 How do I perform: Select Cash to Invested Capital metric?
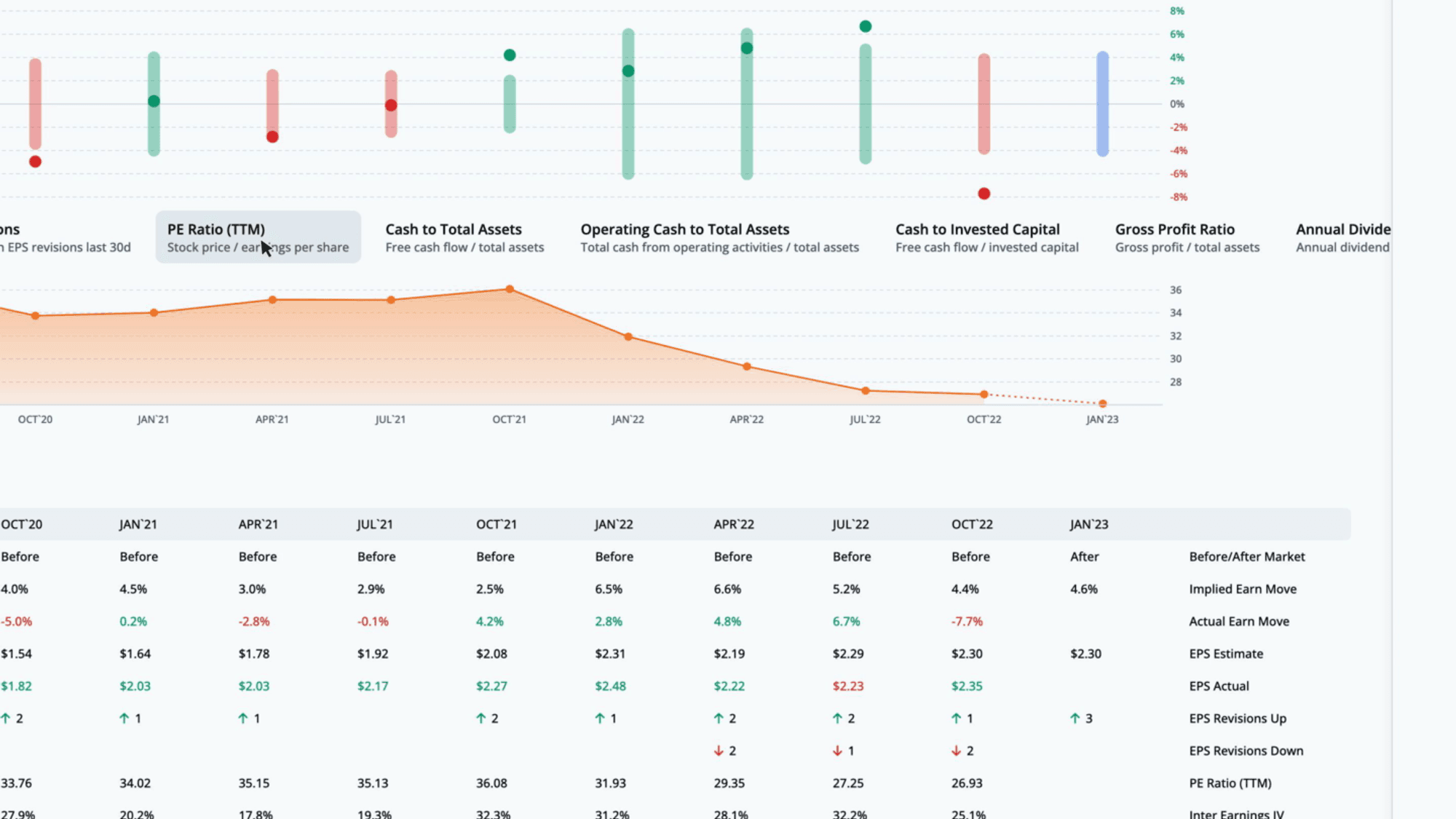[x=986, y=237]
